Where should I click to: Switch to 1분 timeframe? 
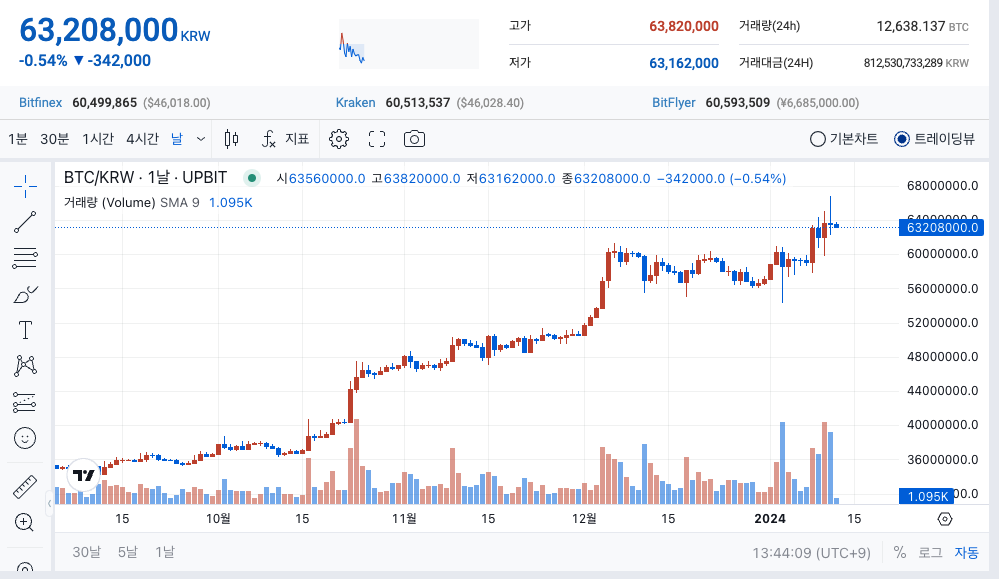[x=18, y=139]
